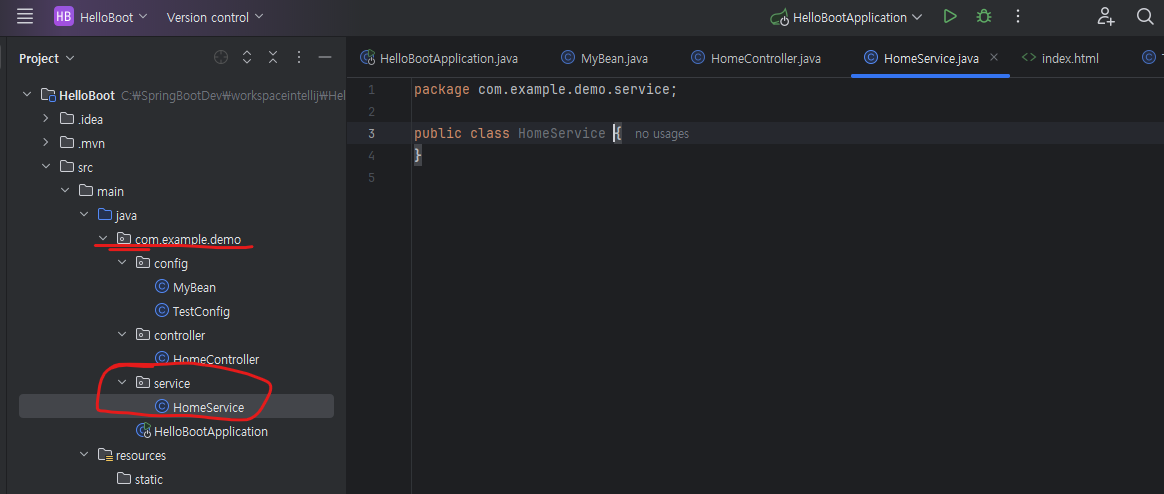1164x494 pixels.
Task: Collapse the main folder
Action: (x=65, y=191)
